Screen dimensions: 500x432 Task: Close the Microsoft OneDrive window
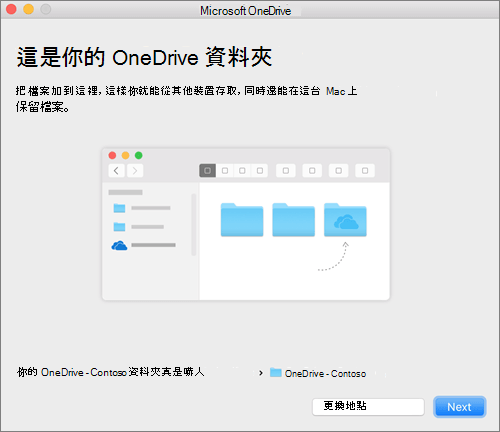click(x=11, y=9)
